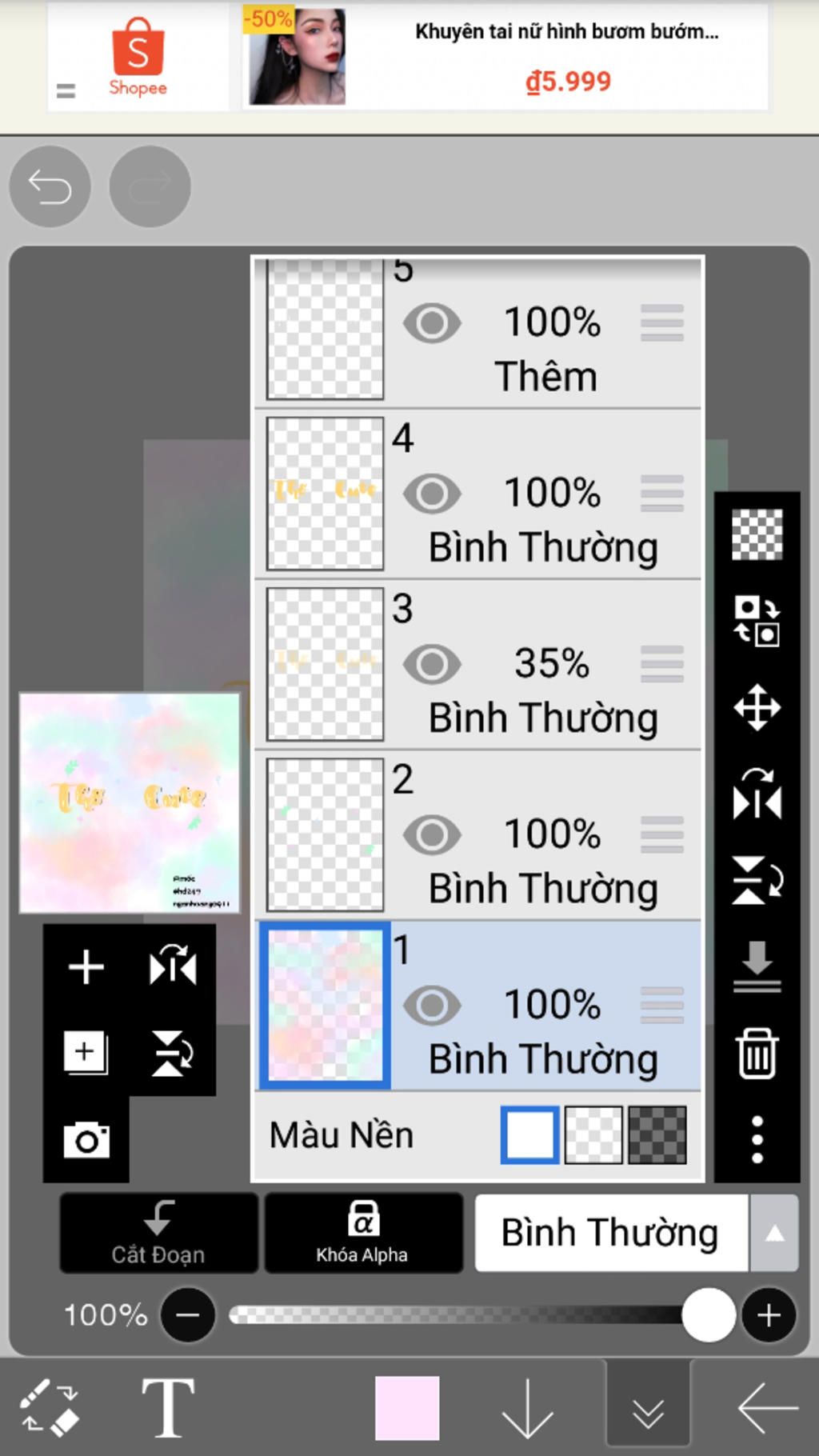The image size is (819, 1456).
Task: Open the camera import icon
Action: [x=86, y=1139]
